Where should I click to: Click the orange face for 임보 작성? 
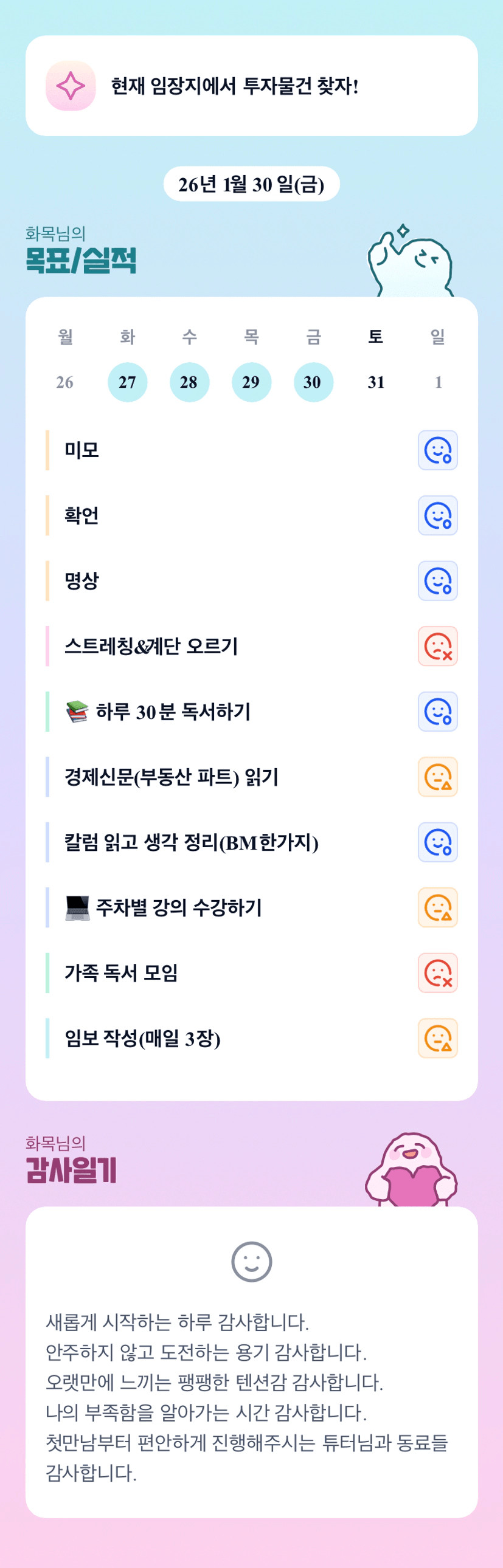(437, 1038)
